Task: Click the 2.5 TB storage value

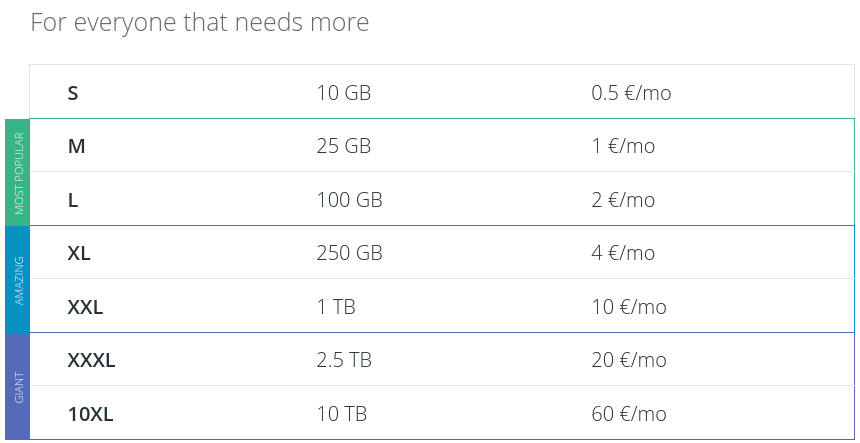Action: (x=344, y=360)
